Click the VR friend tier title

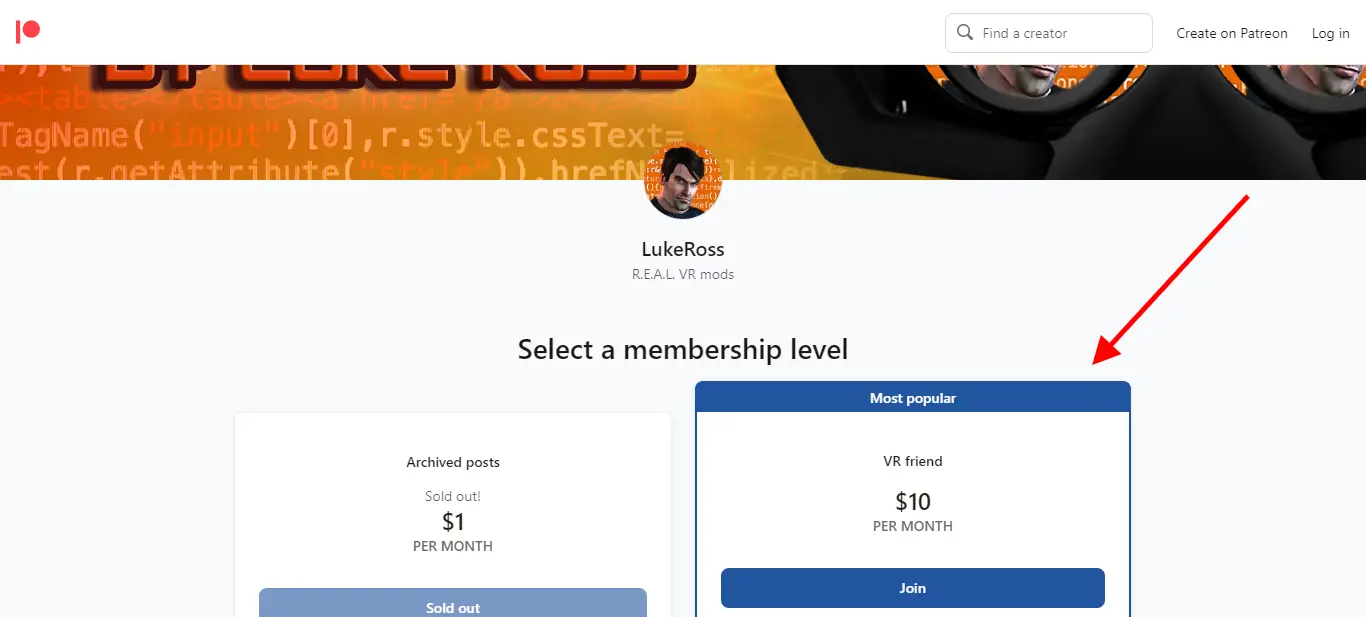tap(912, 461)
